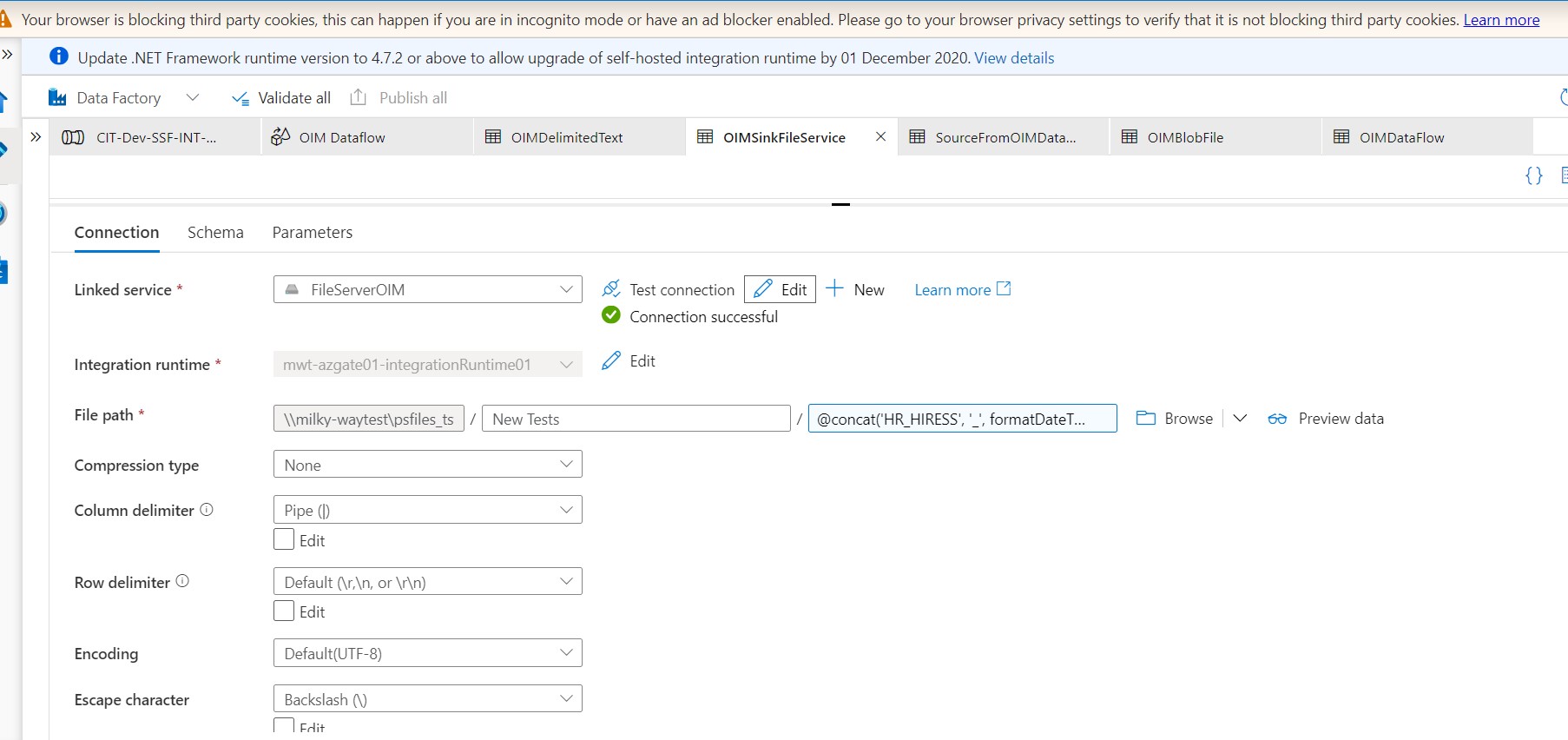Tick Edit checkbox under Row delimiter
The image size is (1568, 740).
[284, 611]
